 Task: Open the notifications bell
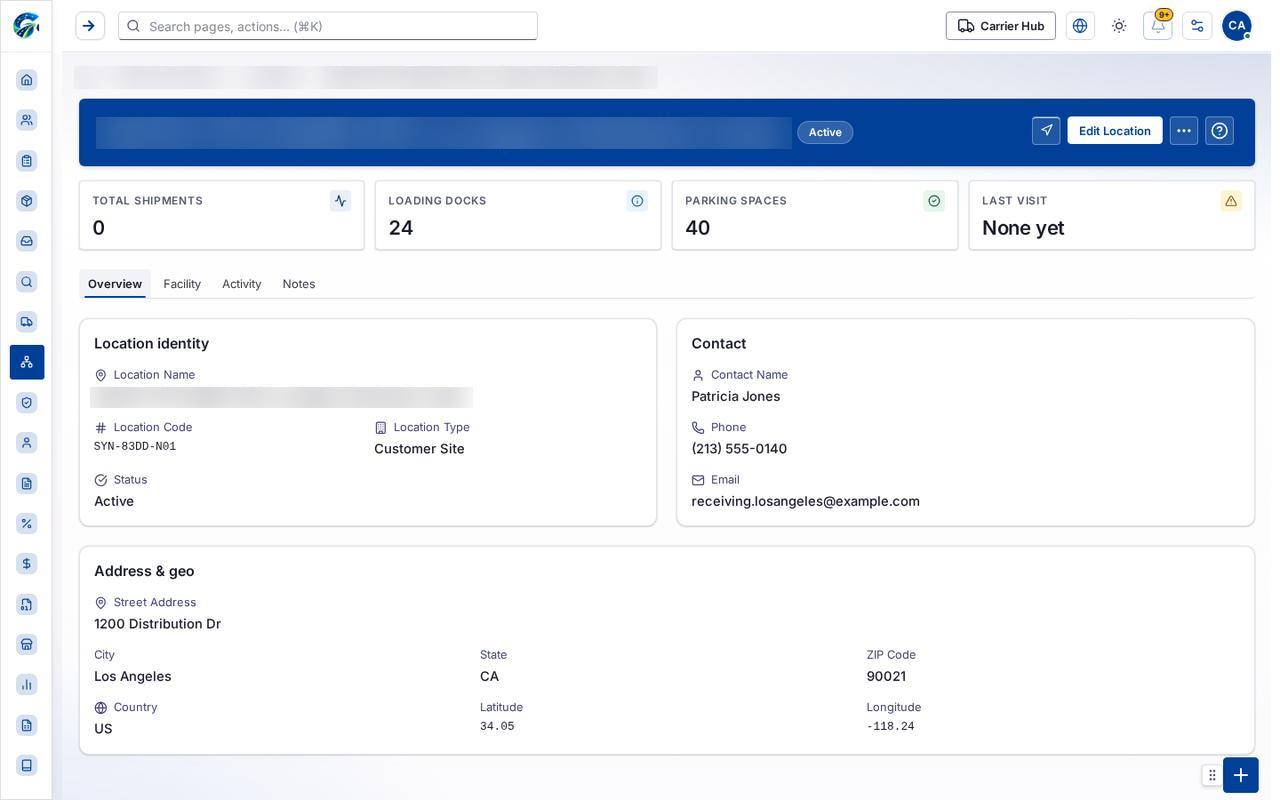[x=1158, y=26]
